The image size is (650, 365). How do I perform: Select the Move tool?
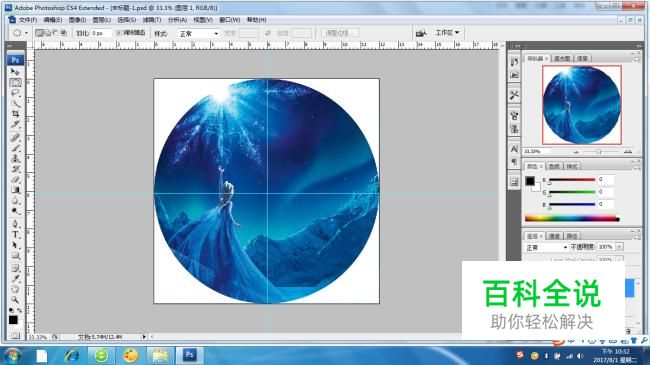[x=15, y=72]
